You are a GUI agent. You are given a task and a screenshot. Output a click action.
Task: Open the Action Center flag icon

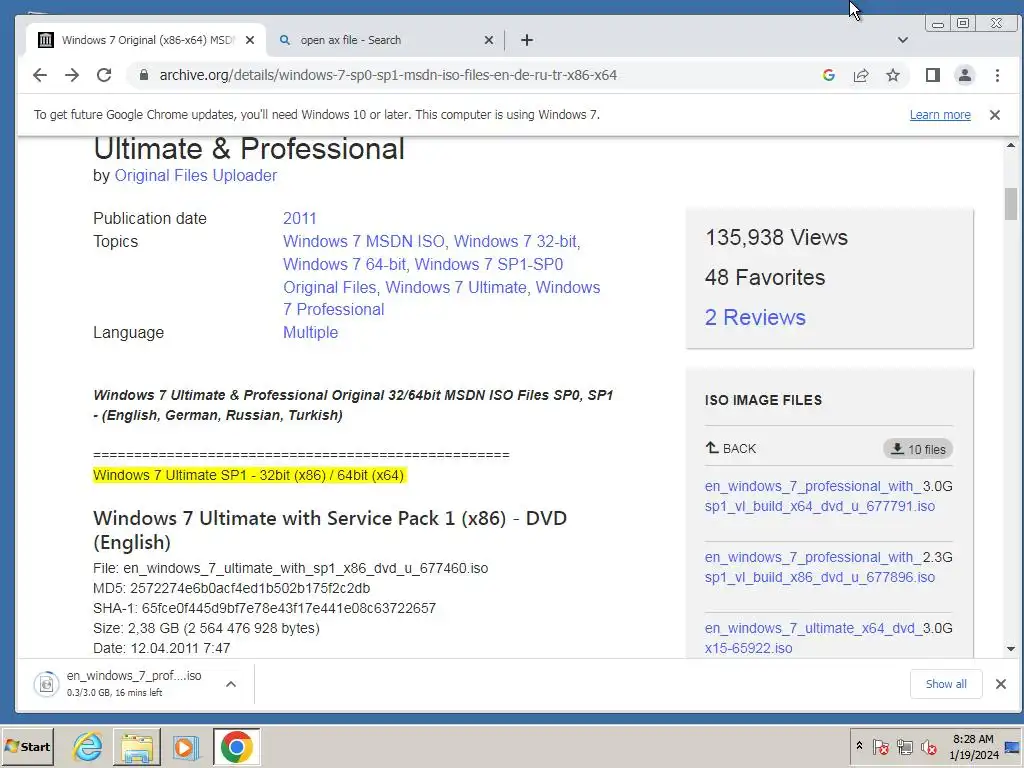click(880, 746)
